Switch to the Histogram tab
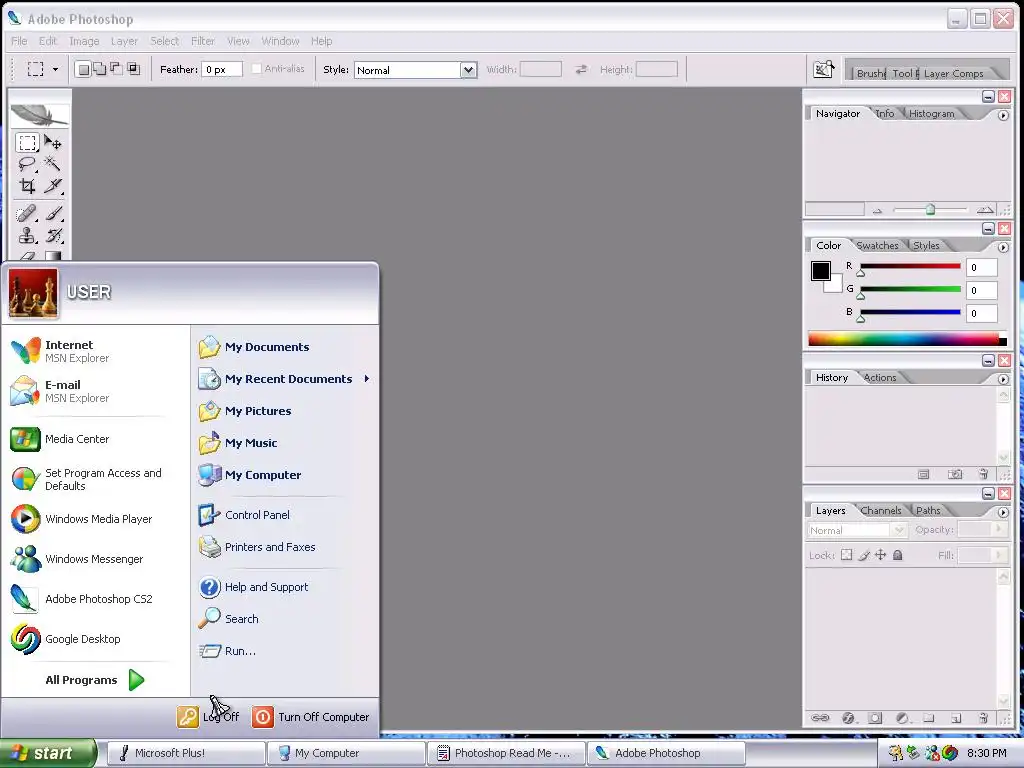This screenshot has width=1024, height=768. pyautogui.click(x=931, y=114)
